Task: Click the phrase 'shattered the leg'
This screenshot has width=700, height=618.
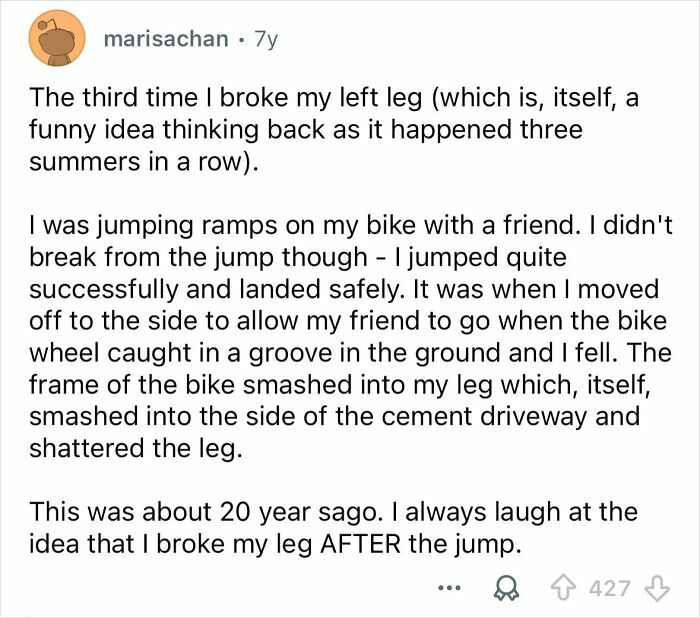Action: [137, 447]
